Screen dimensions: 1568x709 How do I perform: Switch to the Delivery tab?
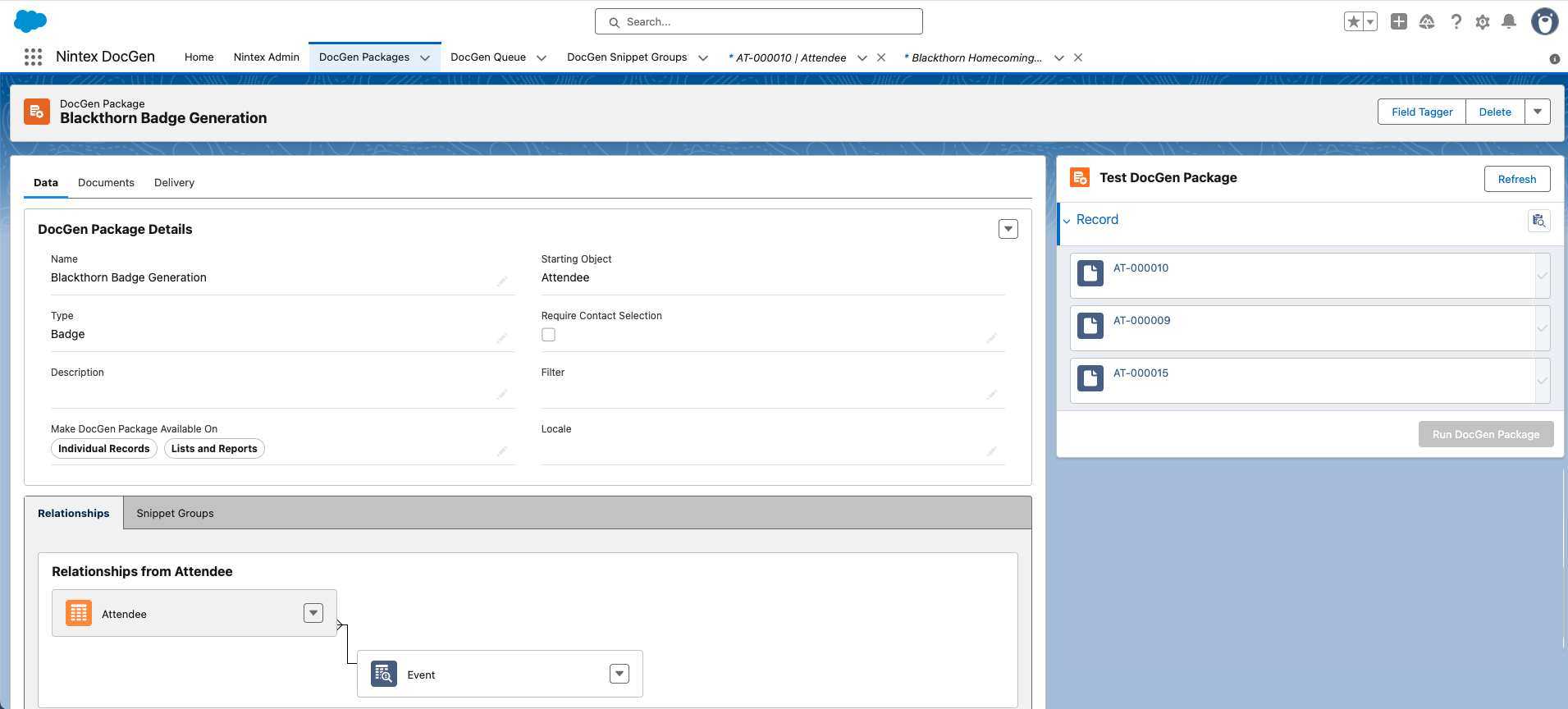[174, 182]
